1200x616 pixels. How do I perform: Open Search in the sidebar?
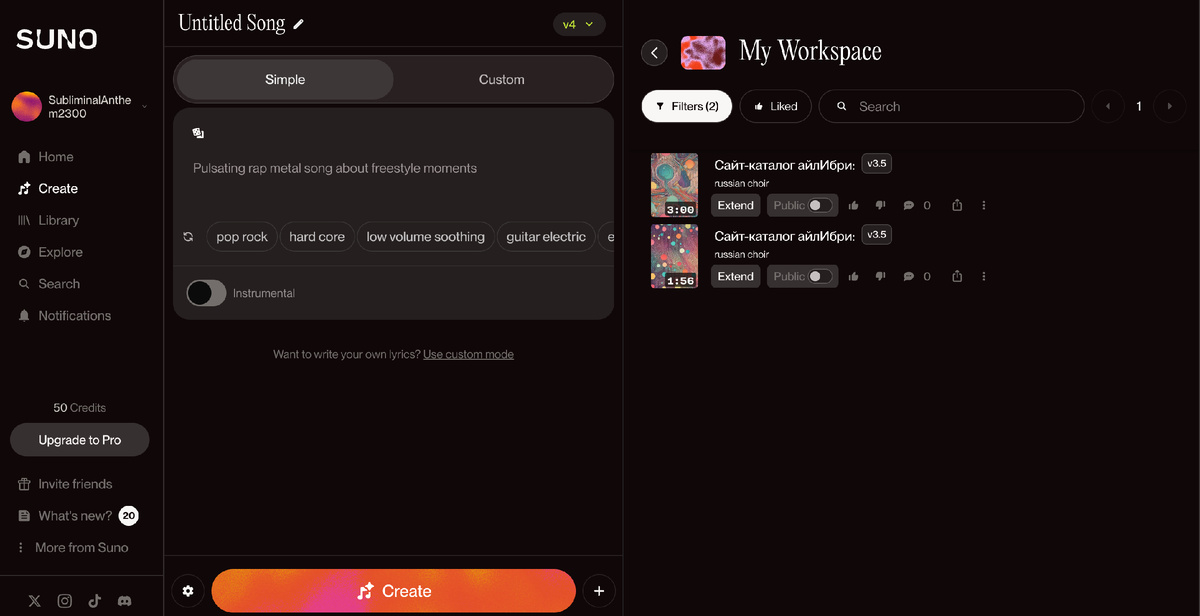(x=49, y=284)
